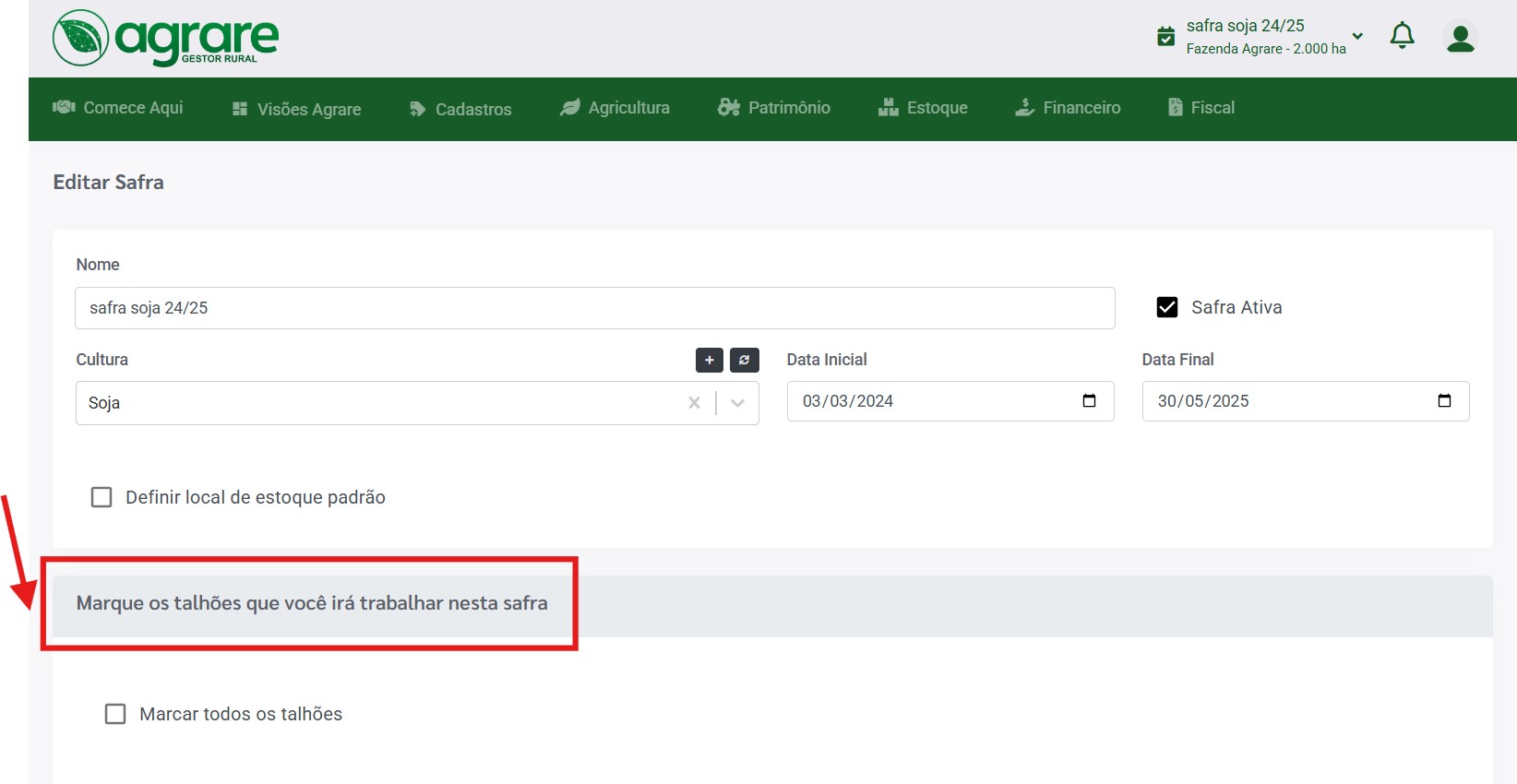The image size is (1517, 784).
Task: Click the Data Final field 30/05/2025
Action: [1306, 401]
